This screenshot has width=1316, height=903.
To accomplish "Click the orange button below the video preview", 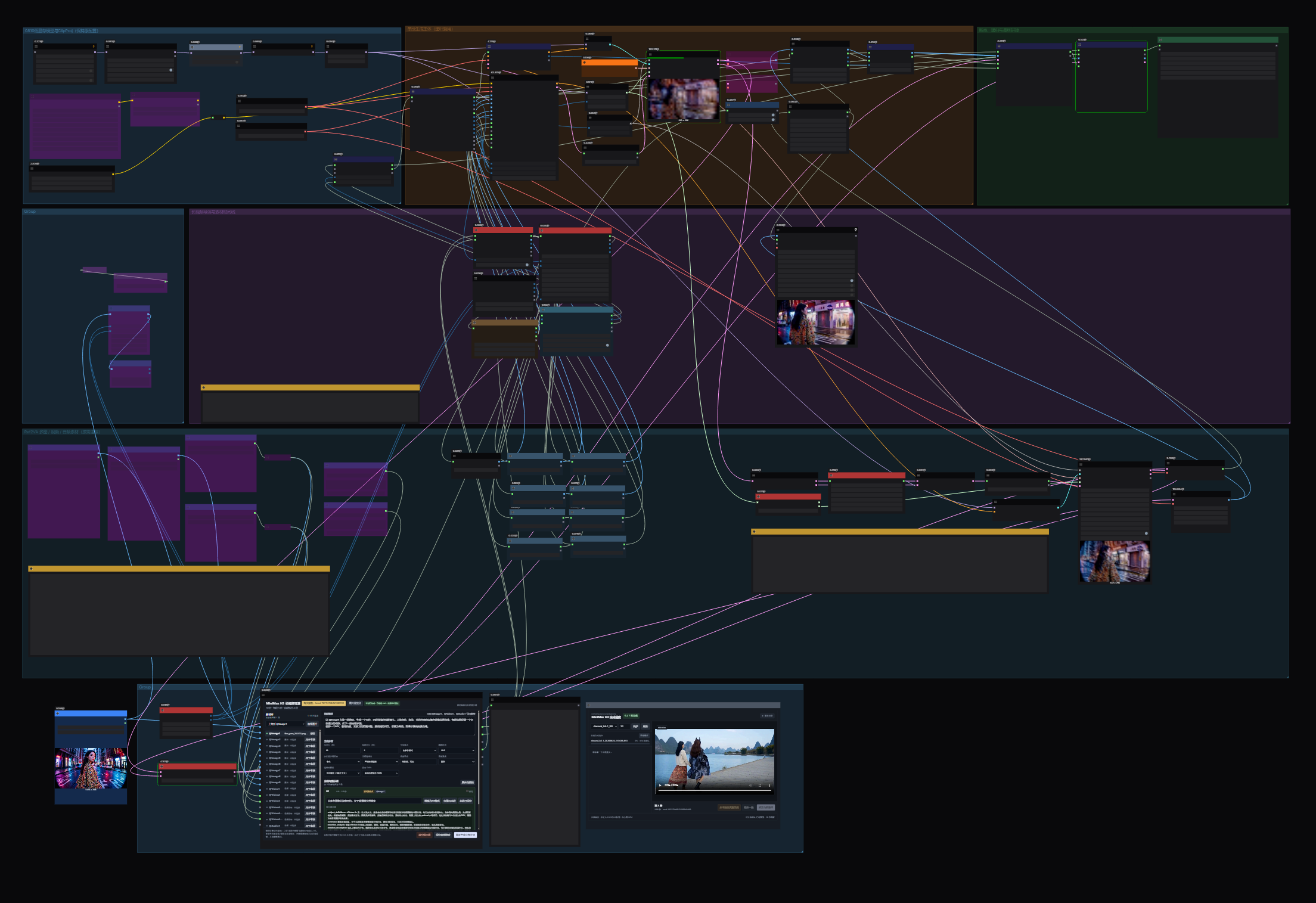I will click(x=728, y=808).
